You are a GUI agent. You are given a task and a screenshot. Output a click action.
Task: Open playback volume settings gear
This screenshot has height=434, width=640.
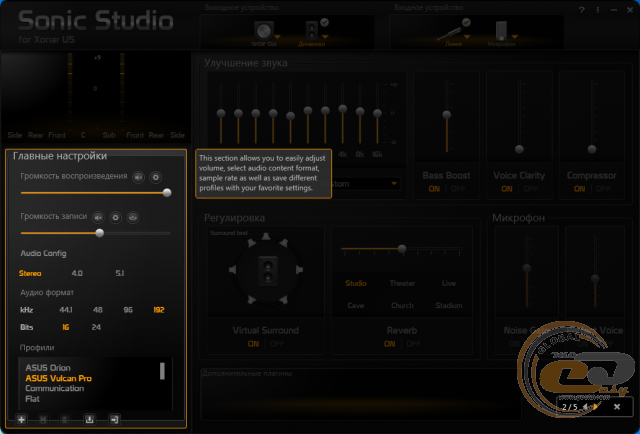(155, 177)
